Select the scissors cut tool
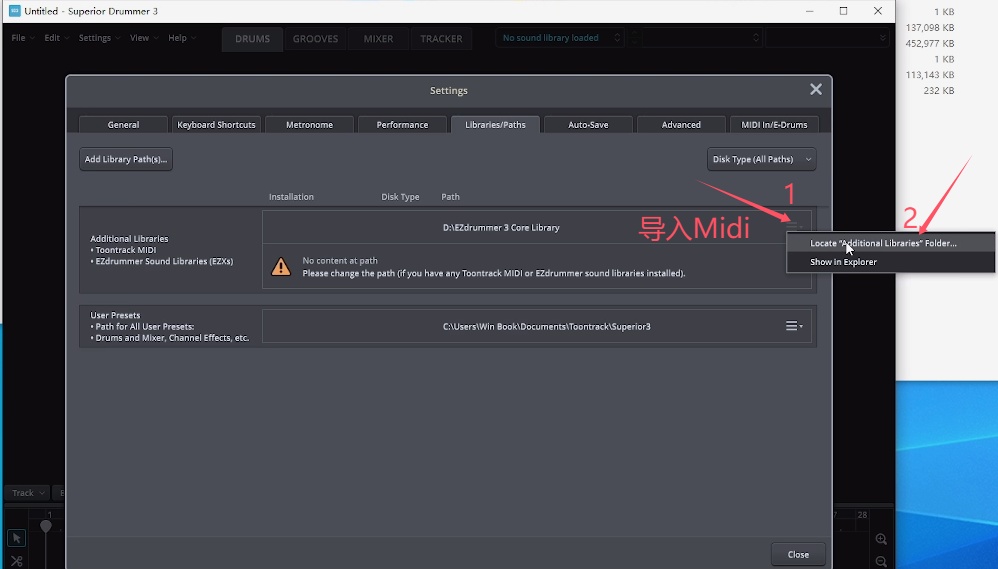The height and width of the screenshot is (569, 998). pos(16,561)
